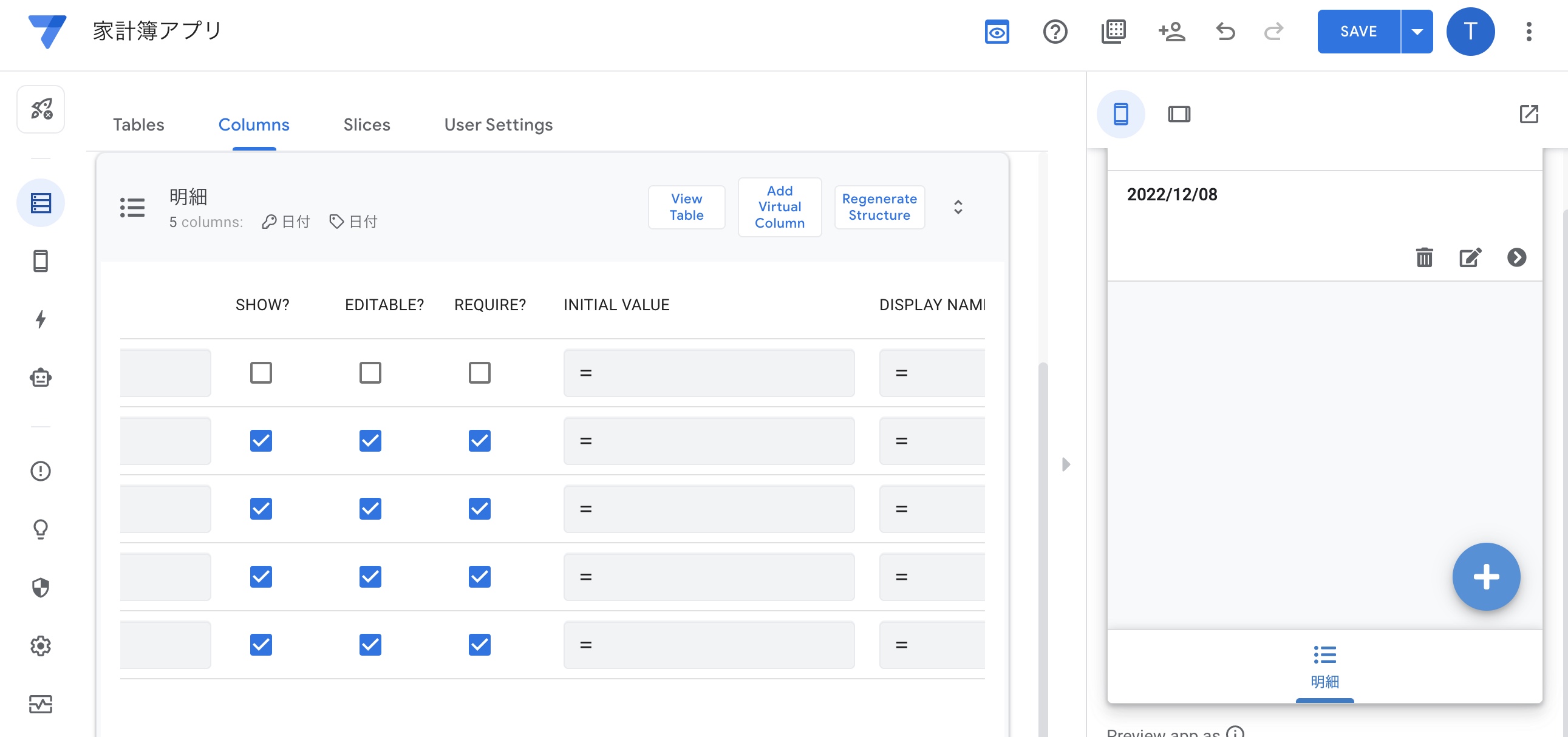
Task: Click the undo arrow in toolbar
Action: click(1225, 32)
